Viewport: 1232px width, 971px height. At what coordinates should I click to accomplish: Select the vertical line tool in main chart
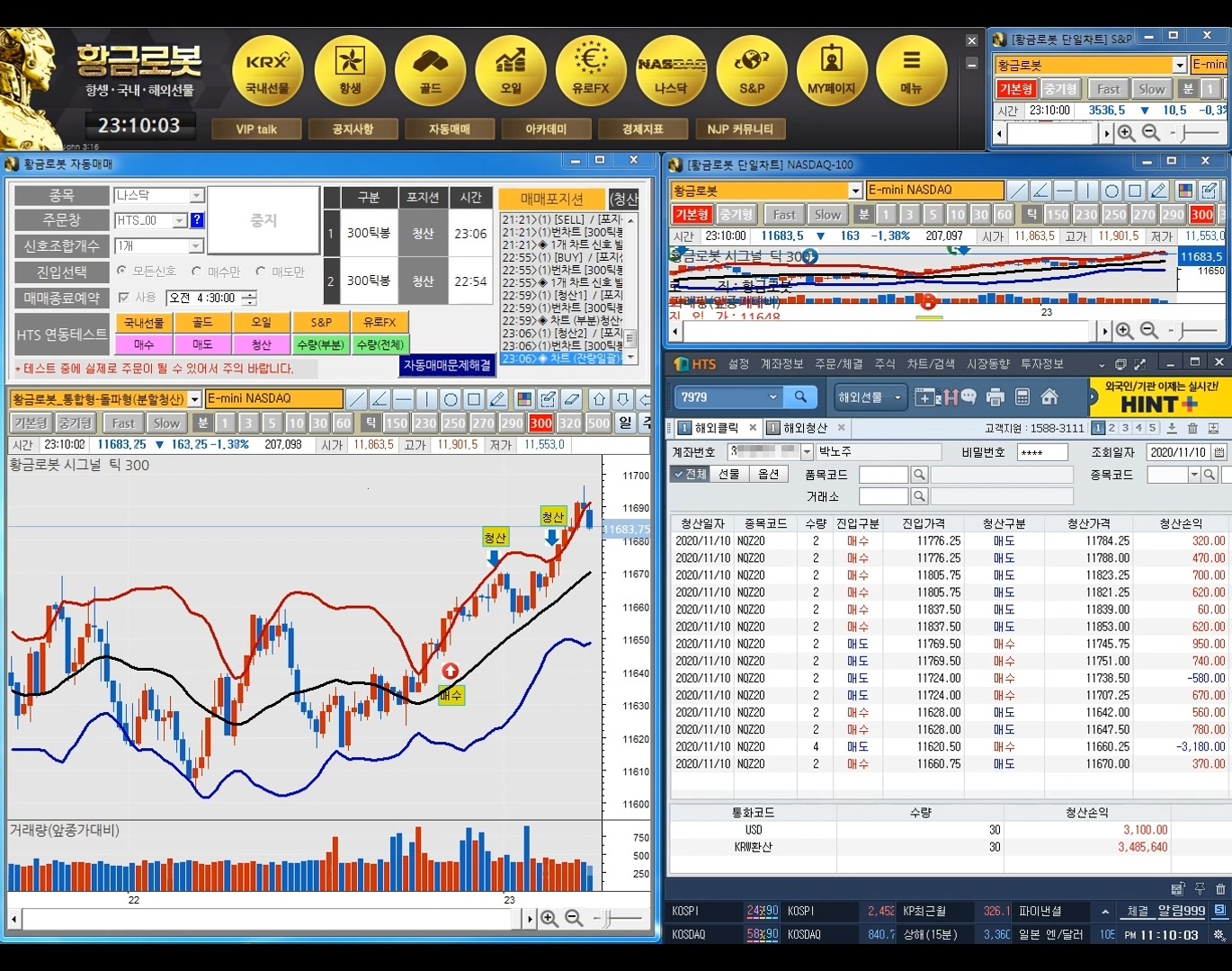(426, 399)
